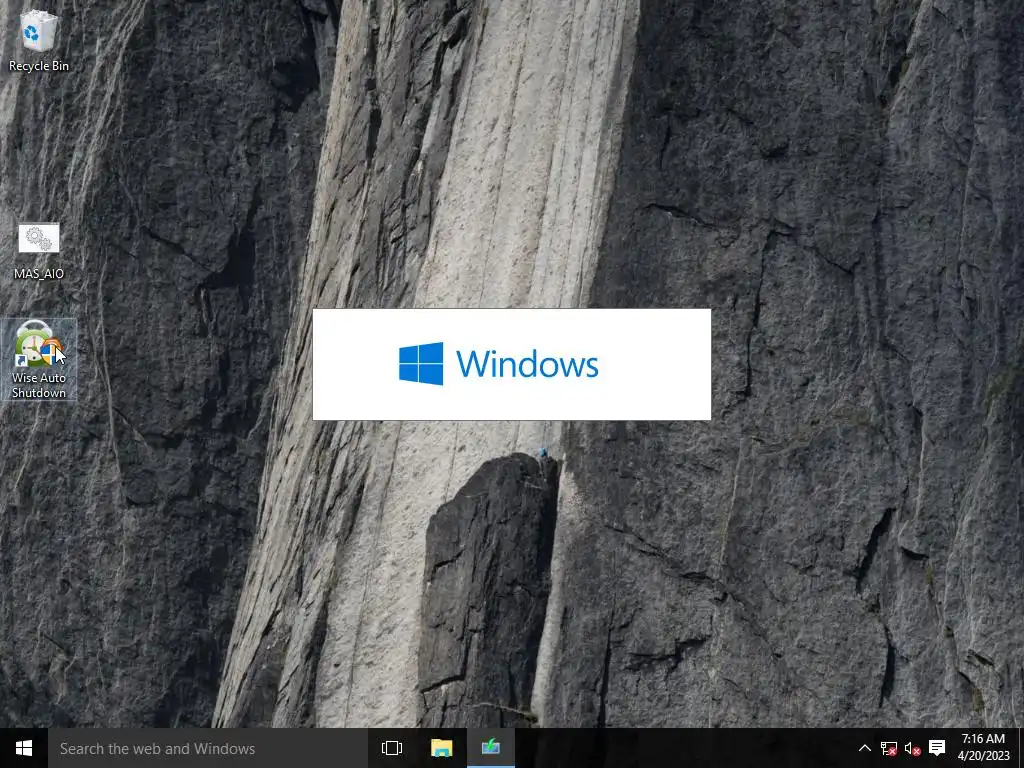Show hidden system tray icons
The width and height of the screenshot is (1024, 768).
865,748
